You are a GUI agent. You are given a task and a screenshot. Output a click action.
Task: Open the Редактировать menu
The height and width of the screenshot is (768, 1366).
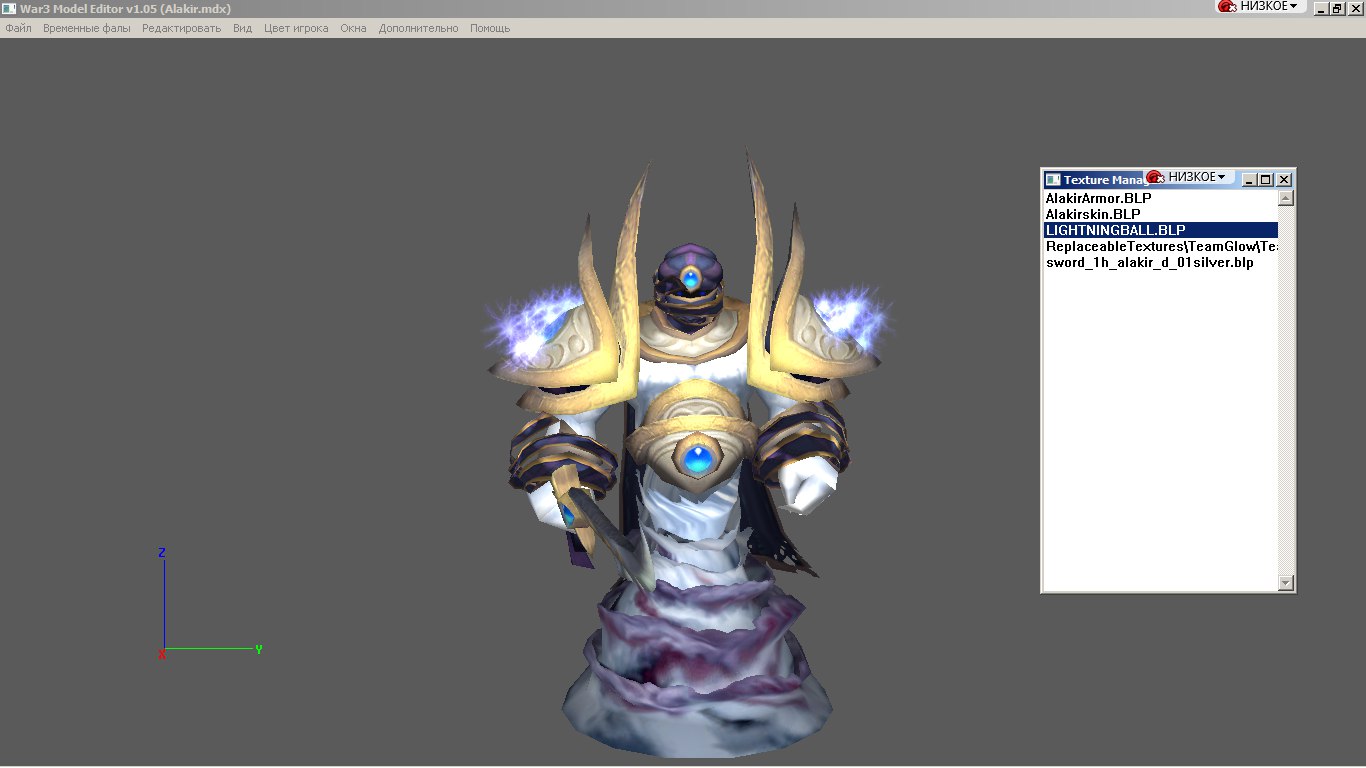pos(181,28)
